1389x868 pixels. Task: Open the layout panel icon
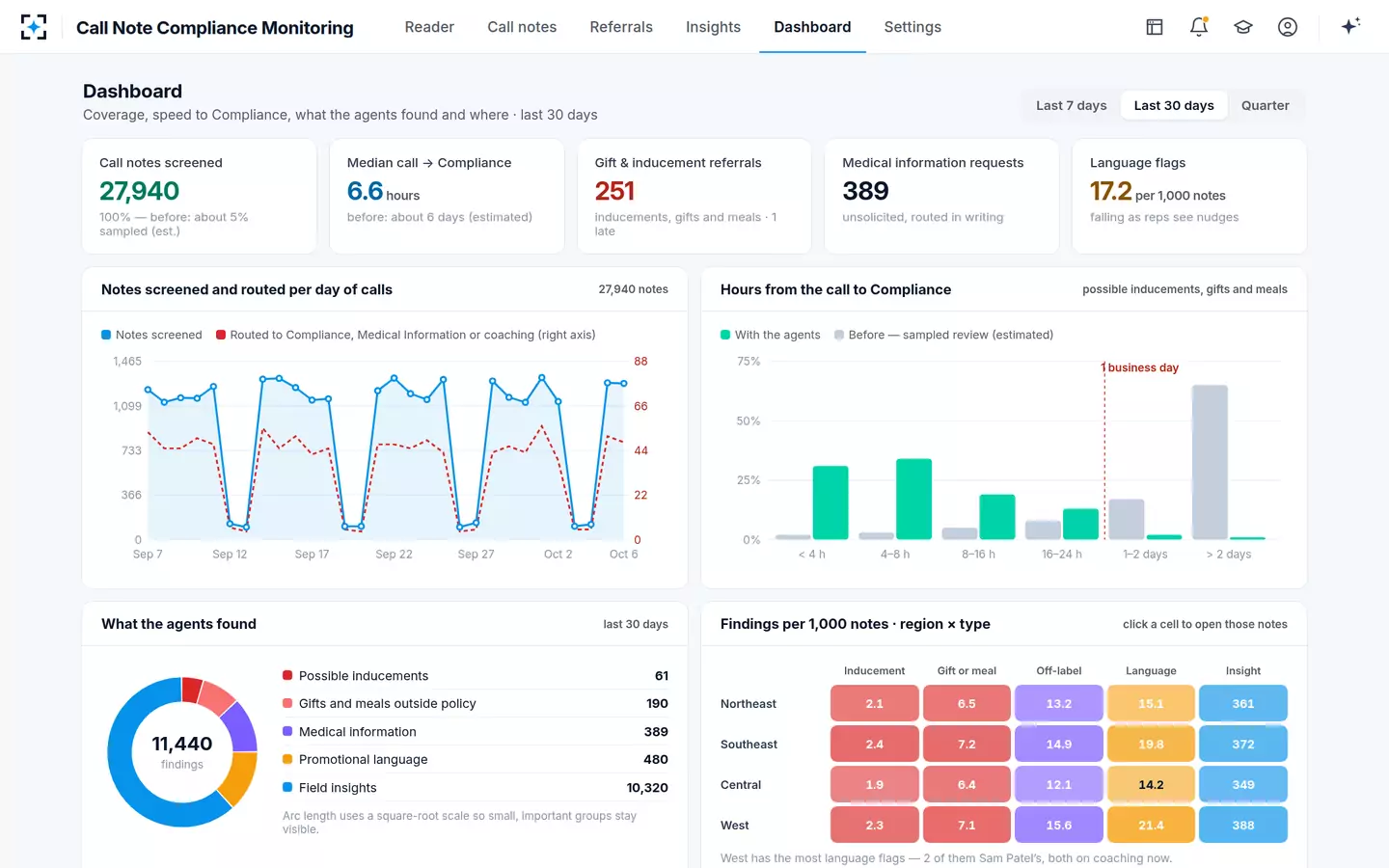tap(1155, 27)
